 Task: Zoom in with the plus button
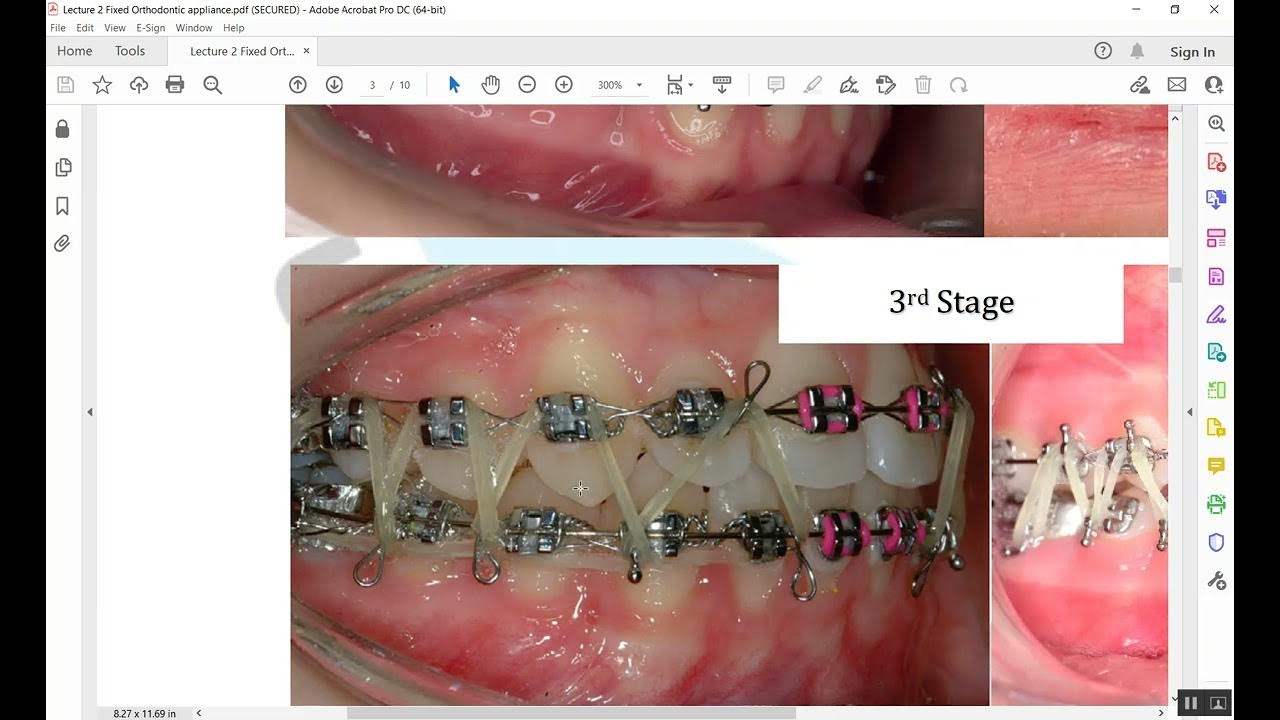(x=564, y=85)
